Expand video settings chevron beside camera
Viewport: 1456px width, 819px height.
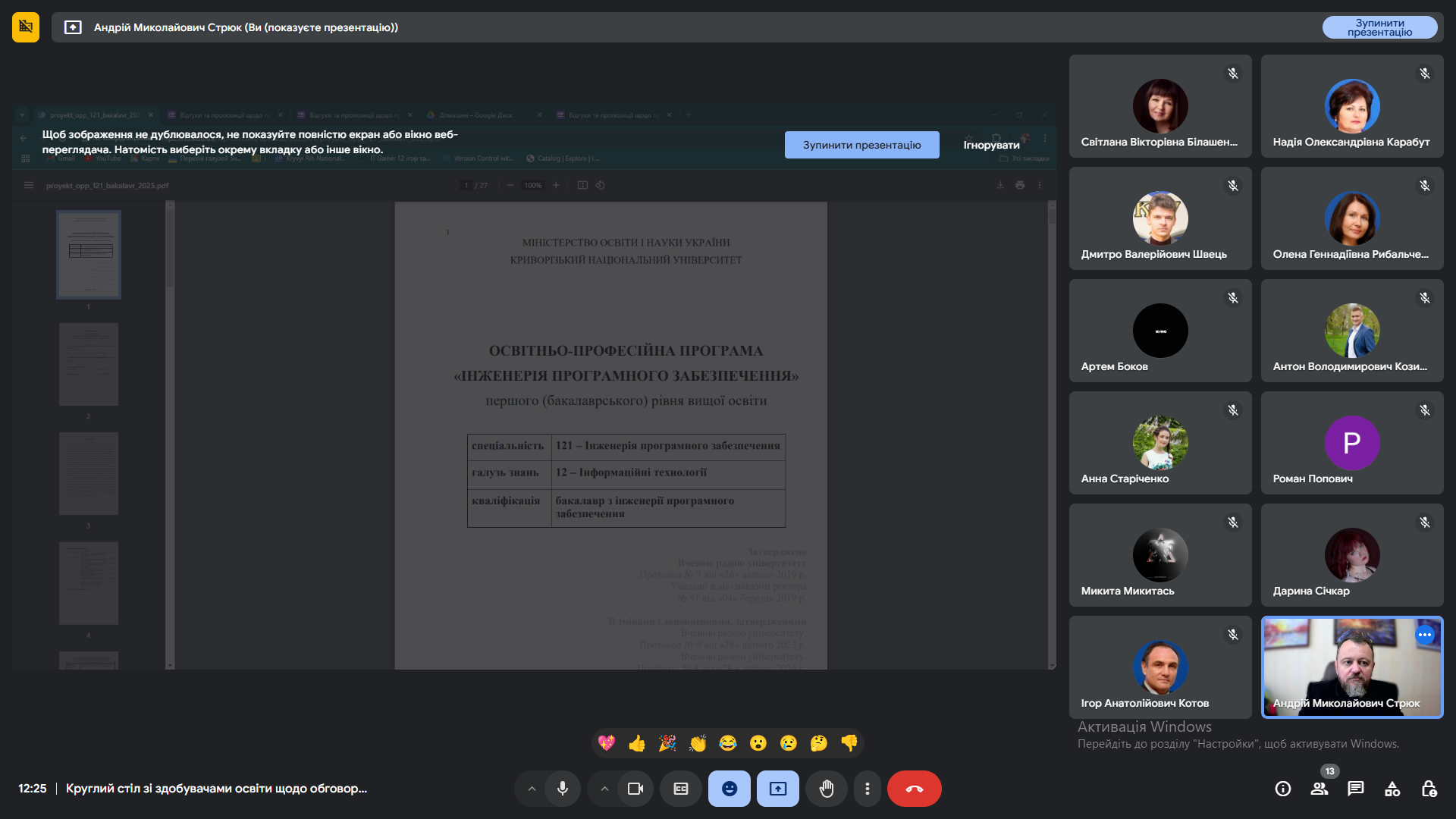pyautogui.click(x=604, y=789)
